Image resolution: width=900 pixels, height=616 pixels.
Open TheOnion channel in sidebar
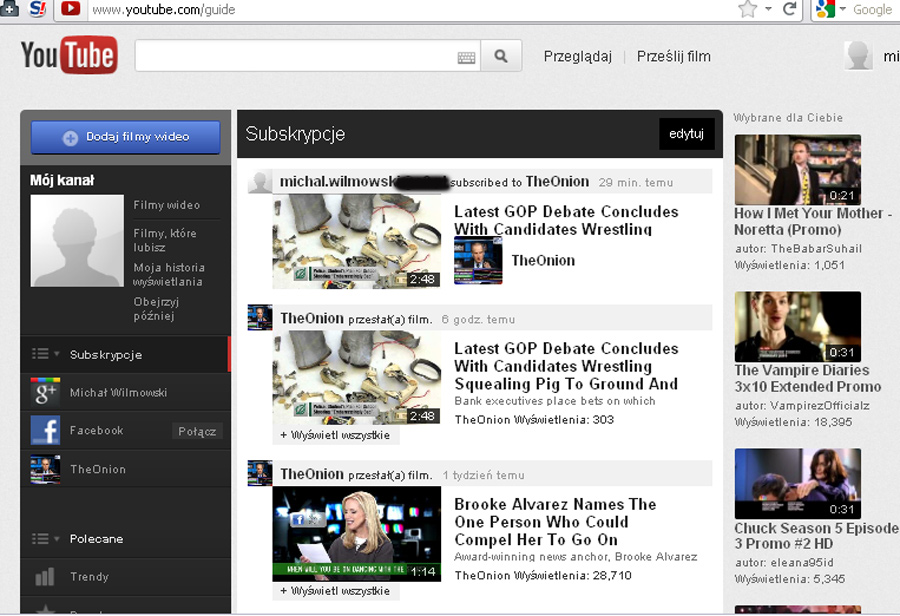point(97,469)
